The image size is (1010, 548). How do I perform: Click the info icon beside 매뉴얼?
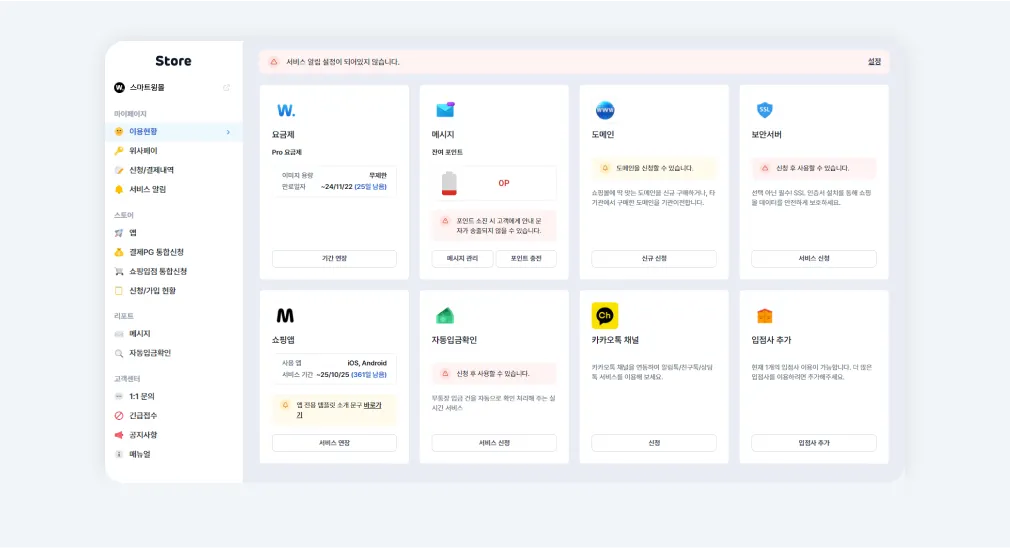coord(119,454)
